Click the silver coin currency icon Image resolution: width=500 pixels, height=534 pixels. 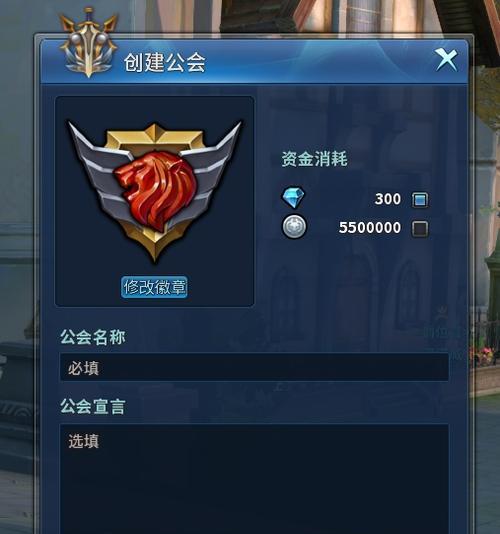tap(294, 226)
